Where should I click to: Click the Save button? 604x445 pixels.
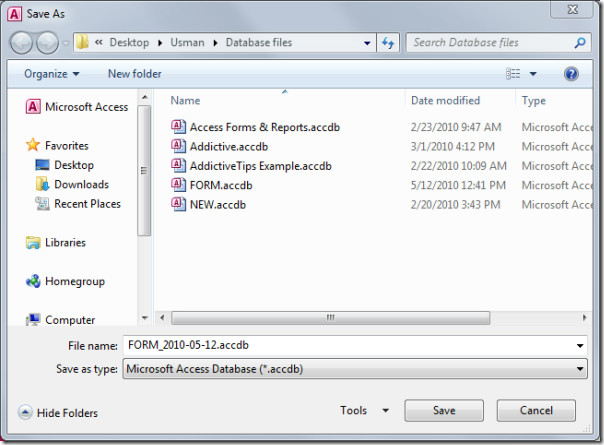coord(444,410)
